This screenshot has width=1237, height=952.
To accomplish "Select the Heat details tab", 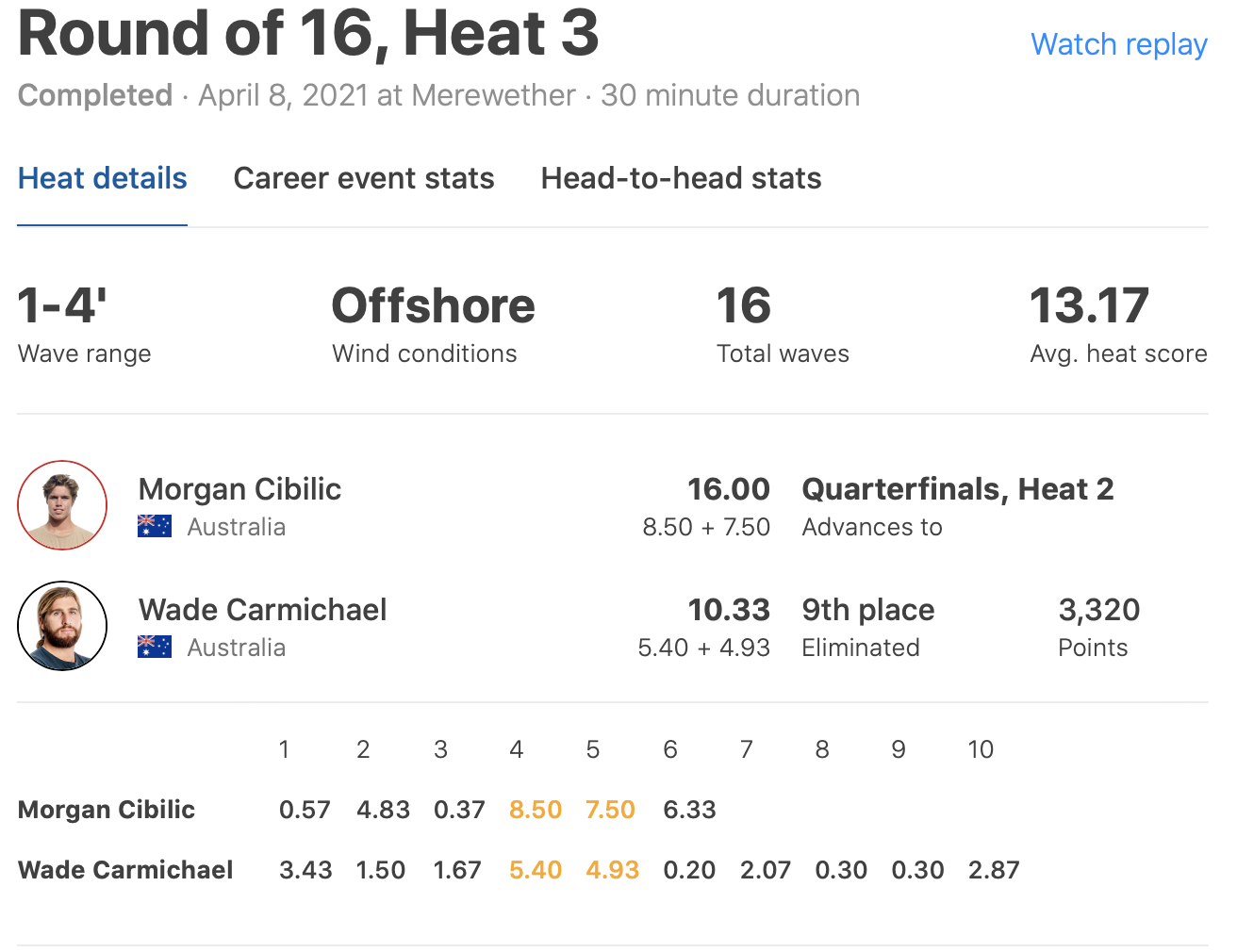I will pos(102,178).
